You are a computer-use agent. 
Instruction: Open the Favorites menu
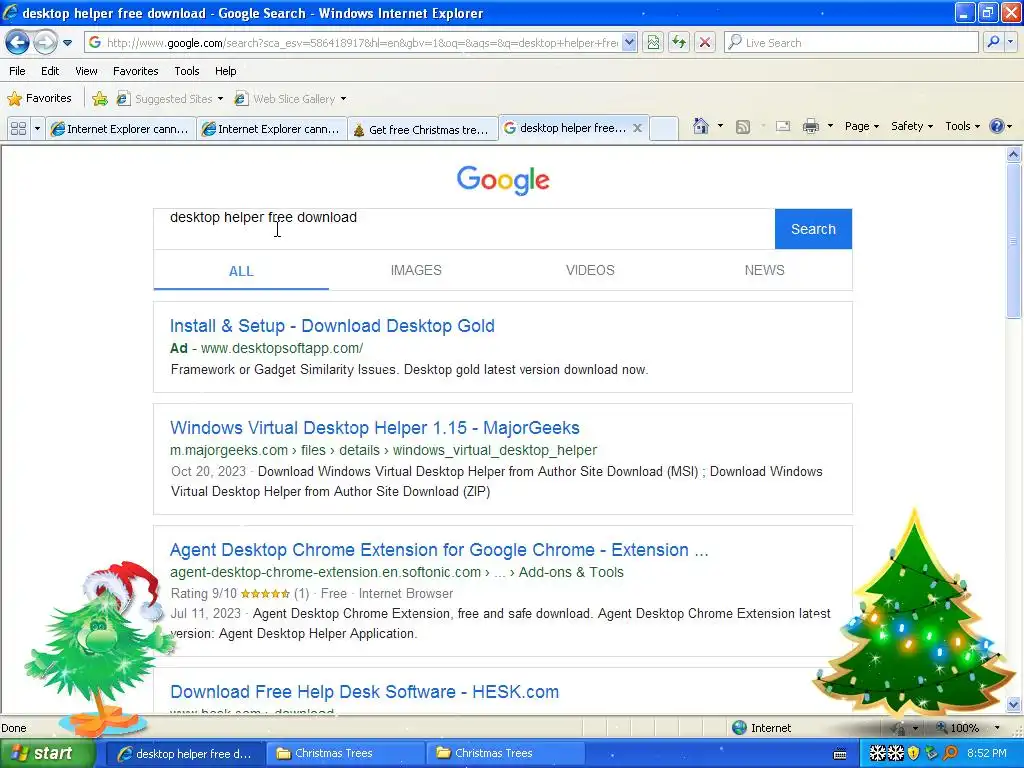pyautogui.click(x=136, y=71)
